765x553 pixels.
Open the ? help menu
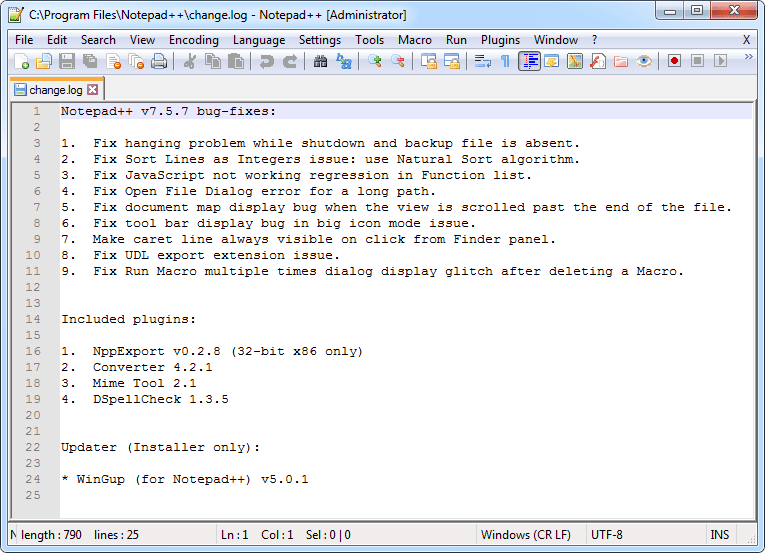pyautogui.click(x=594, y=40)
